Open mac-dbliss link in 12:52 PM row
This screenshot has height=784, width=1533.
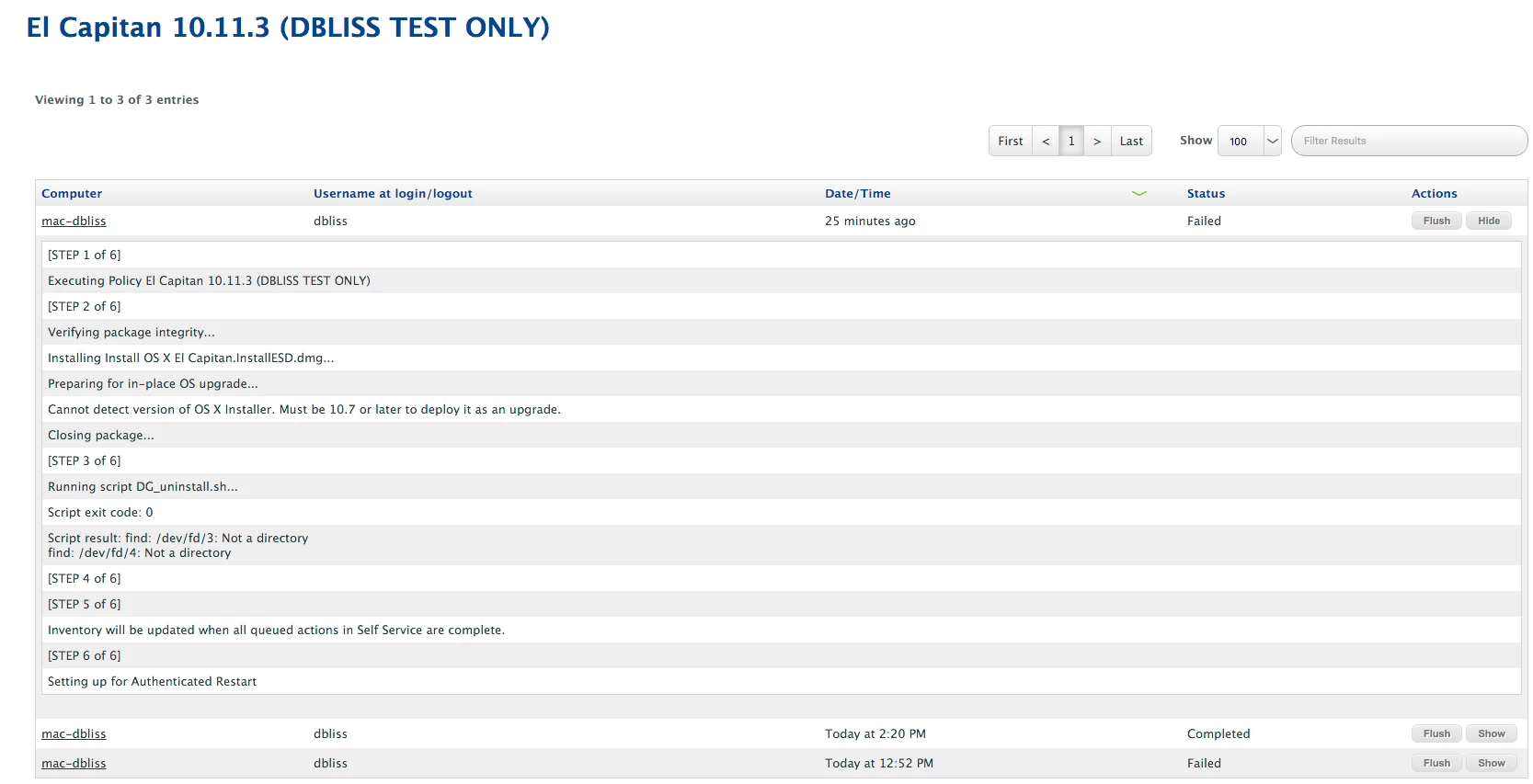(74, 764)
